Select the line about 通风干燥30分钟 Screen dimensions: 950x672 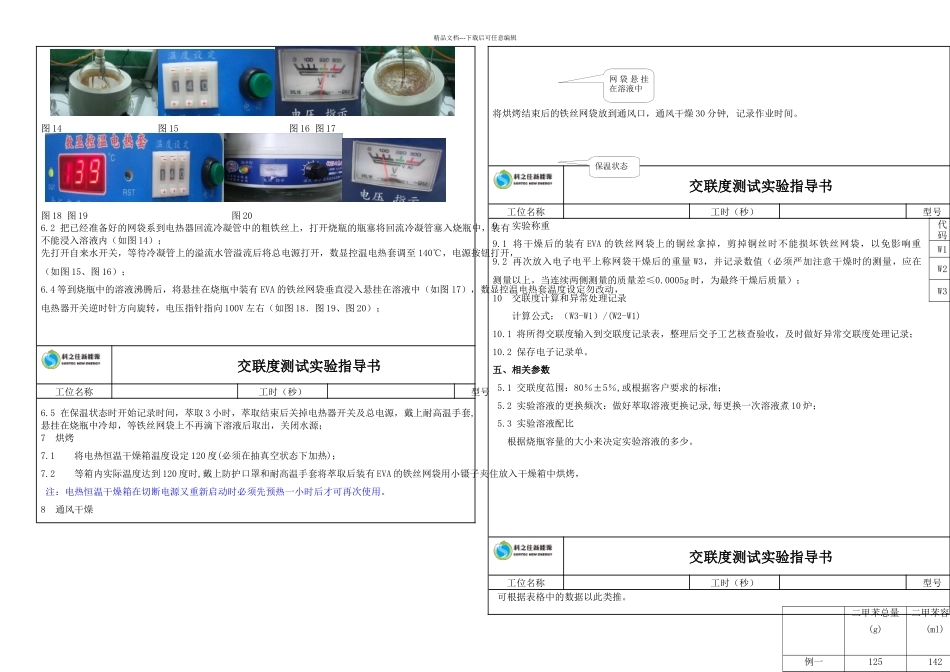[x=646, y=113]
